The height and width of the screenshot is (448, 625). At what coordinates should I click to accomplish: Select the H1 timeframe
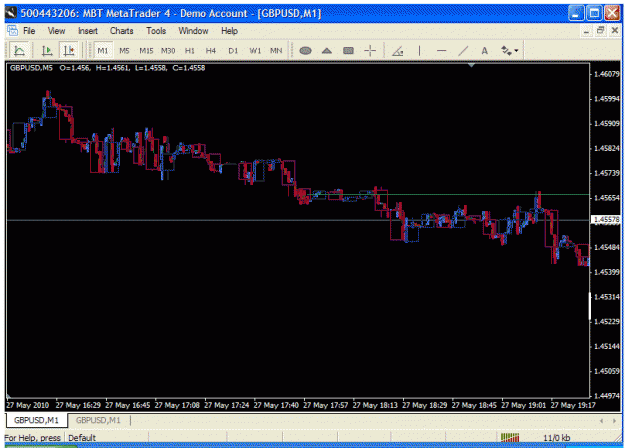click(x=189, y=51)
